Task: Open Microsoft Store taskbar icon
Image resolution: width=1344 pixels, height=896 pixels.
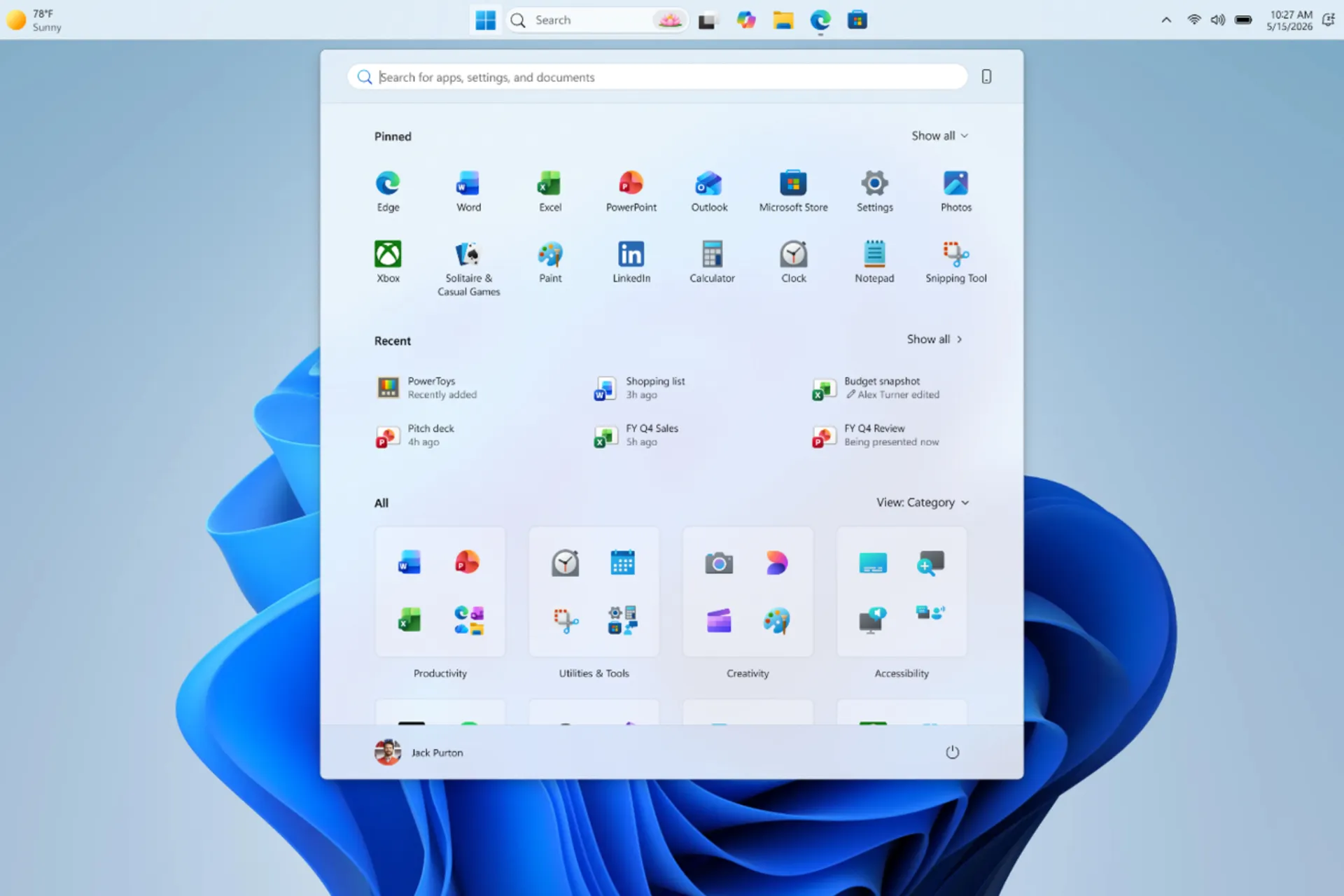Action: 857,20
